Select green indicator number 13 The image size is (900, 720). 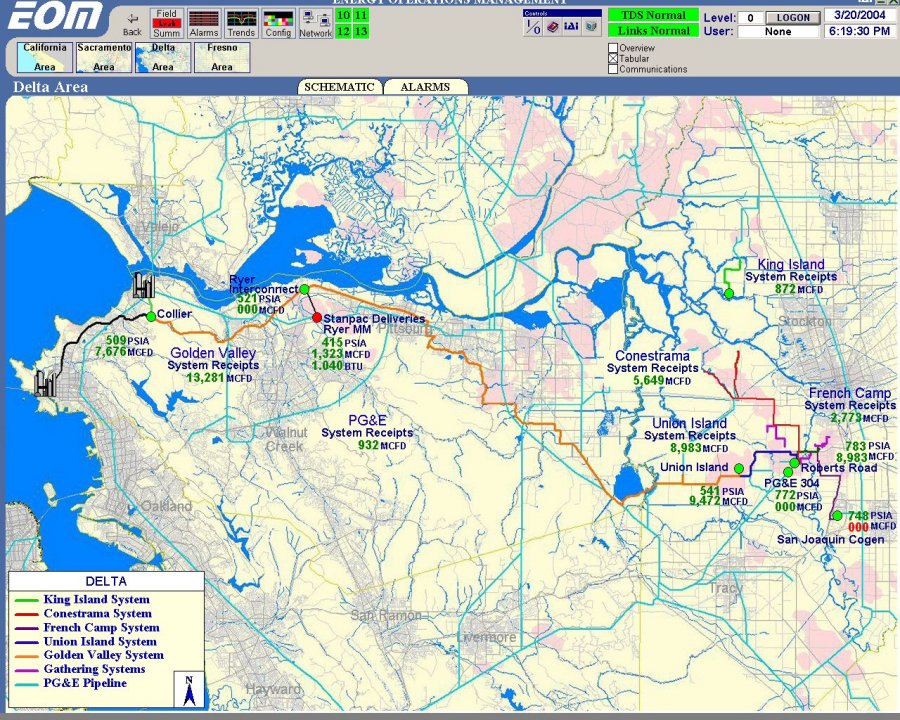click(x=361, y=32)
